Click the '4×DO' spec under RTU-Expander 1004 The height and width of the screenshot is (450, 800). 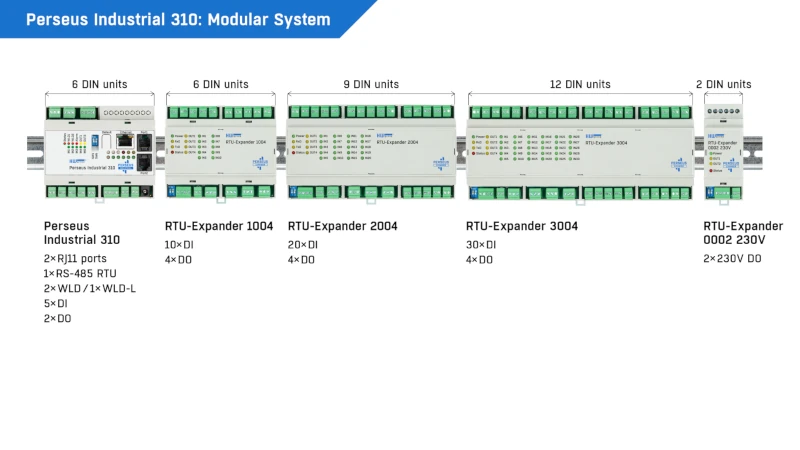click(x=178, y=260)
